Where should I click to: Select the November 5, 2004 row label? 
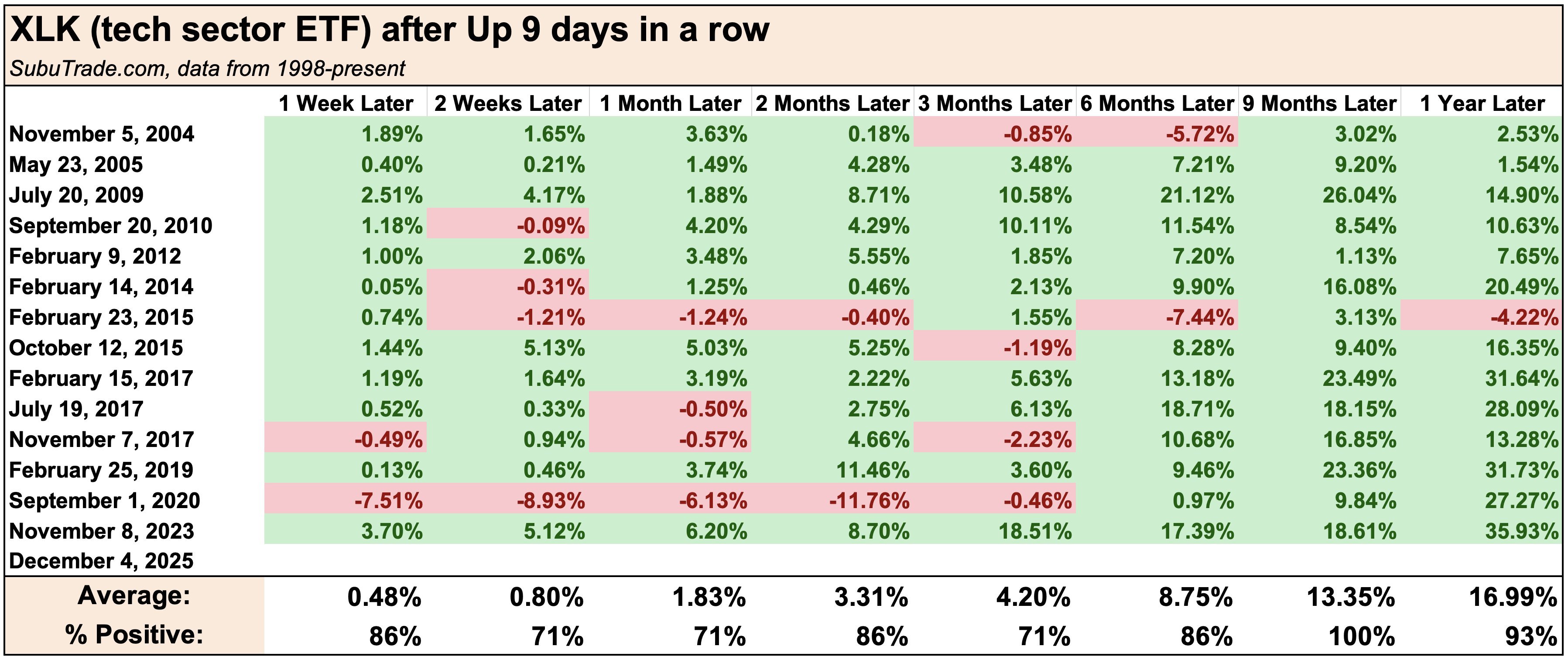pos(102,134)
